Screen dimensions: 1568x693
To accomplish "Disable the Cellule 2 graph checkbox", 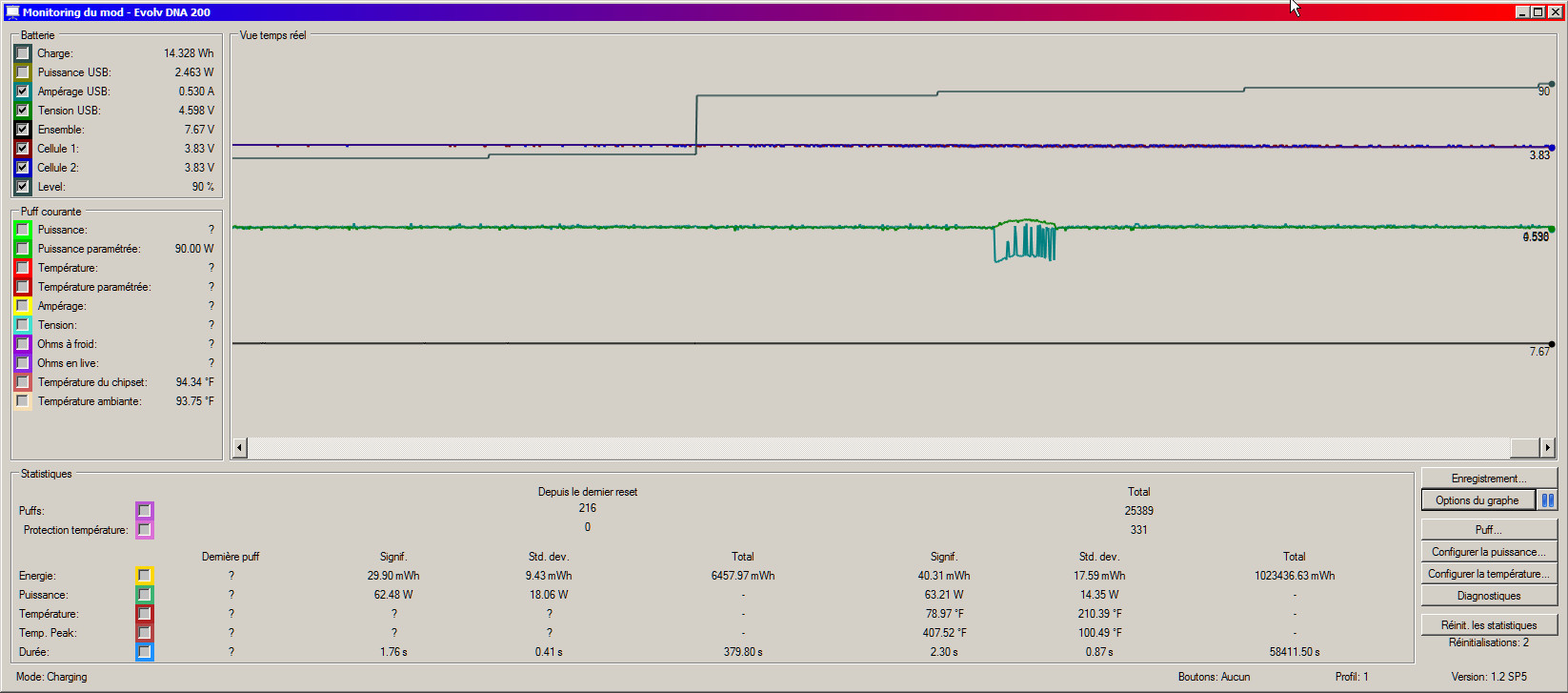I will point(23,168).
